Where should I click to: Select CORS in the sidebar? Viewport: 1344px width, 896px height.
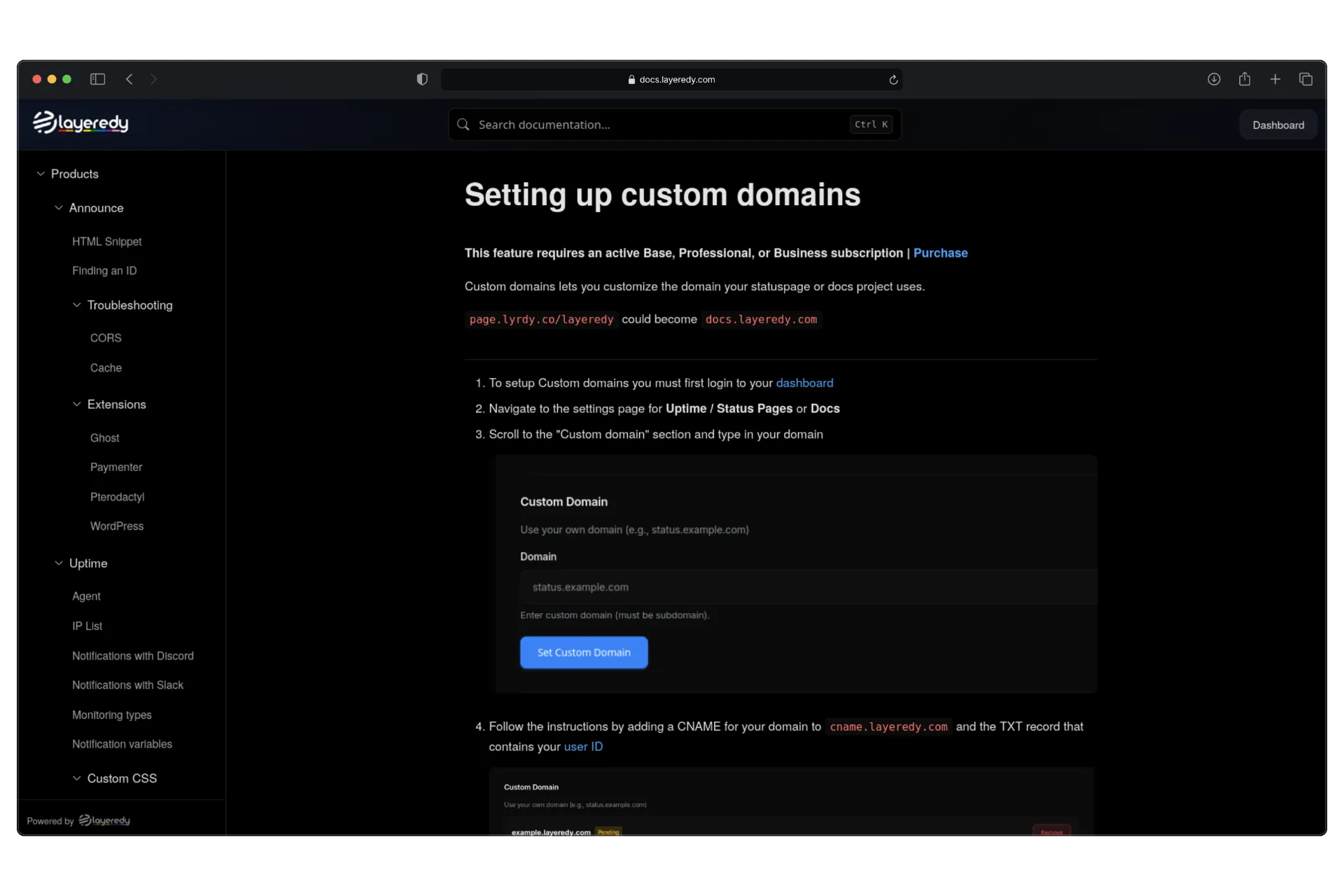pyautogui.click(x=106, y=338)
